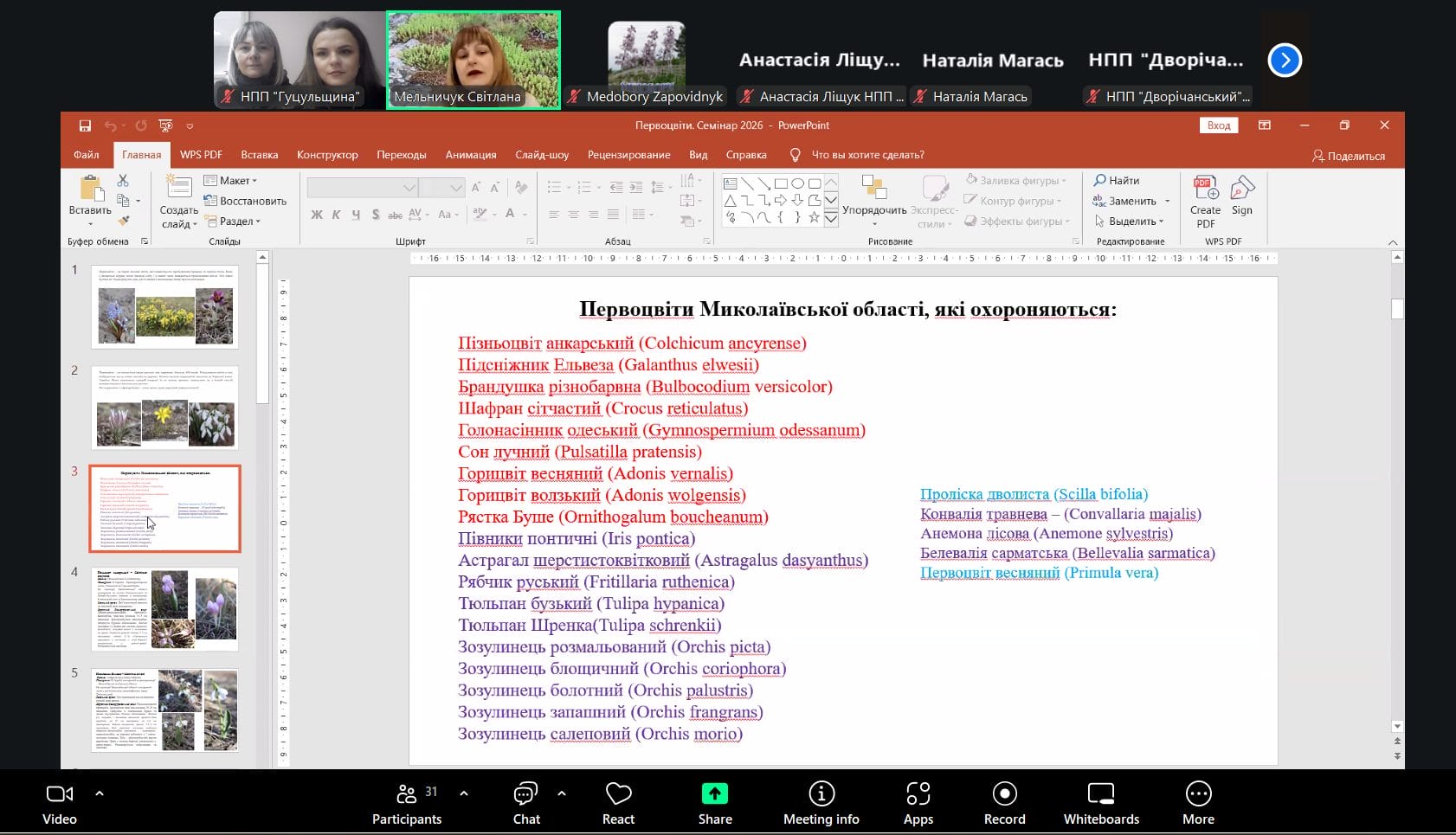Viewport: 1456px width, 835px height.
Task: Switch to the Вставка ribbon tab
Action: [x=259, y=155]
